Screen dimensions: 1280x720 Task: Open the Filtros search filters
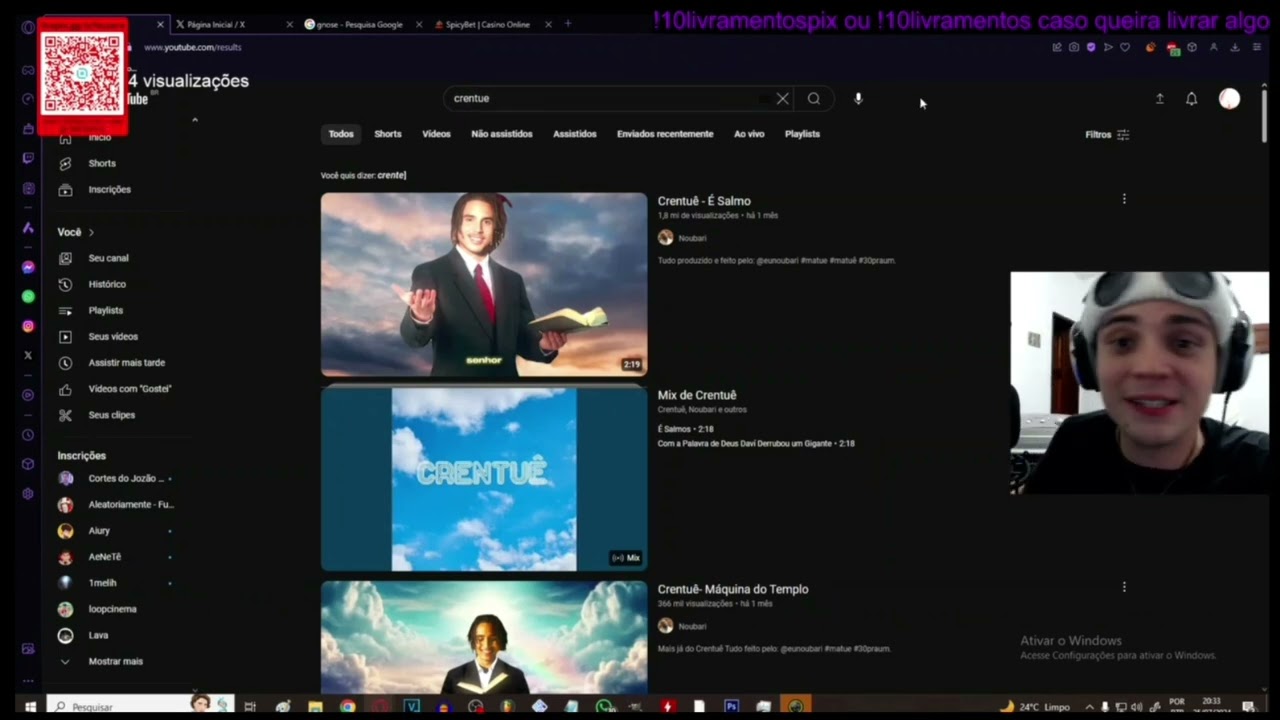pos(1107,134)
